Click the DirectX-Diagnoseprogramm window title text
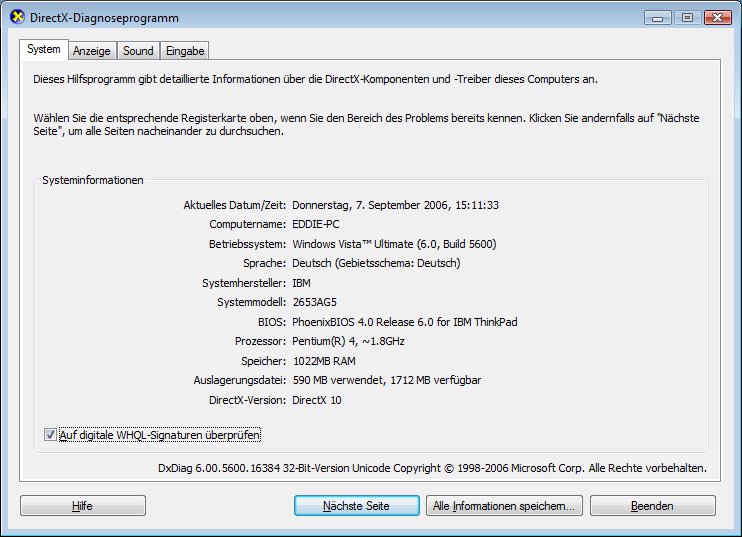The height and width of the screenshot is (537, 742). (104, 18)
